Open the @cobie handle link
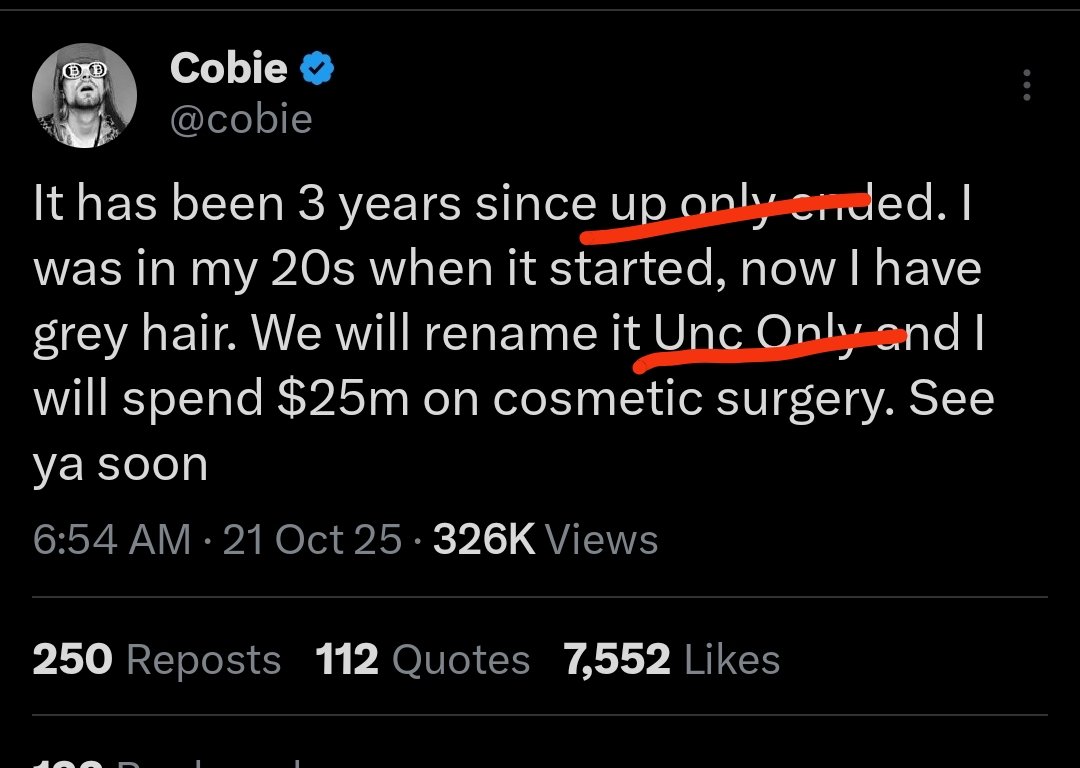Image resolution: width=1080 pixels, height=768 pixels. (241, 119)
